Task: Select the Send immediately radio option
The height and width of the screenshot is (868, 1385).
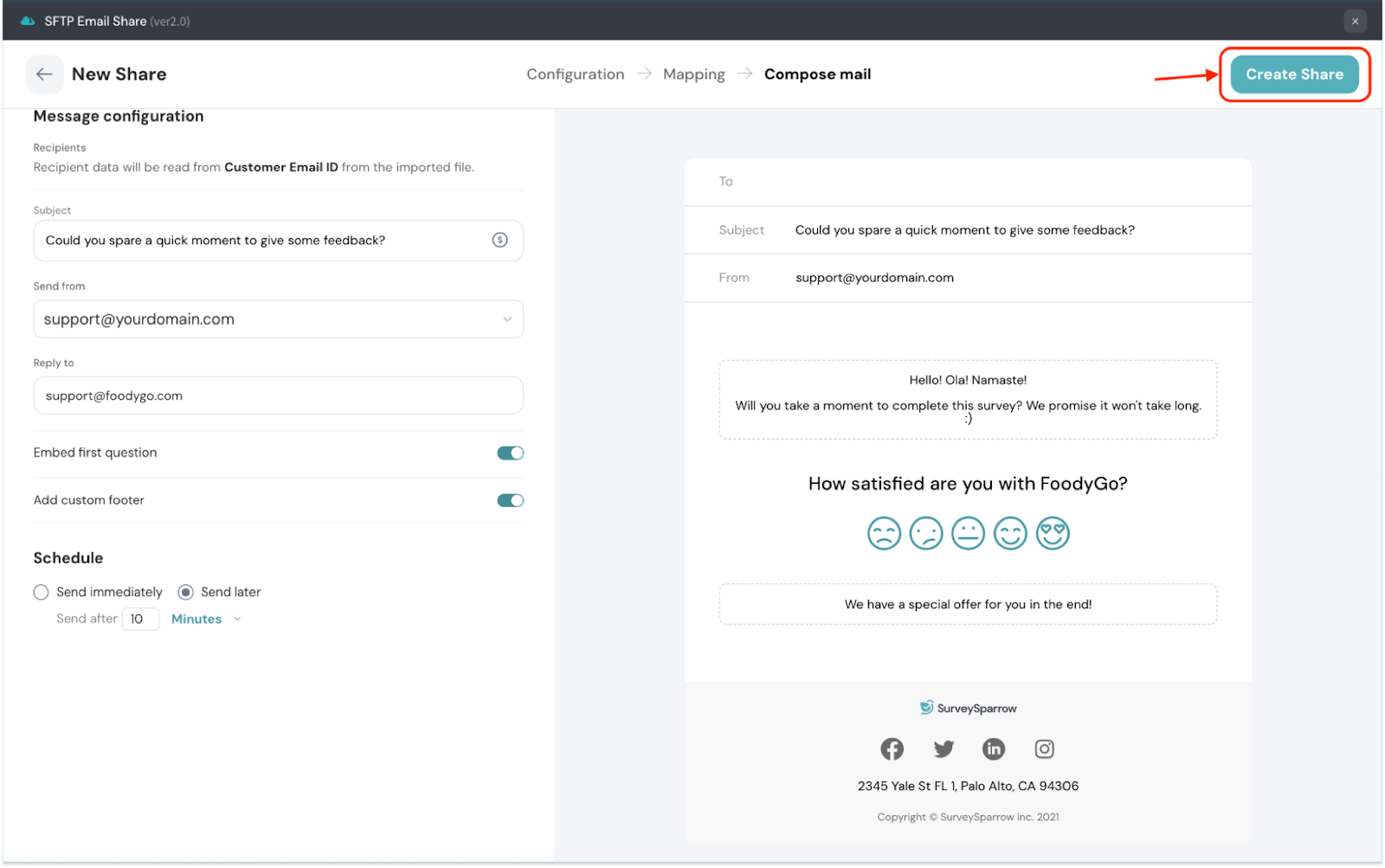Action: click(x=42, y=592)
